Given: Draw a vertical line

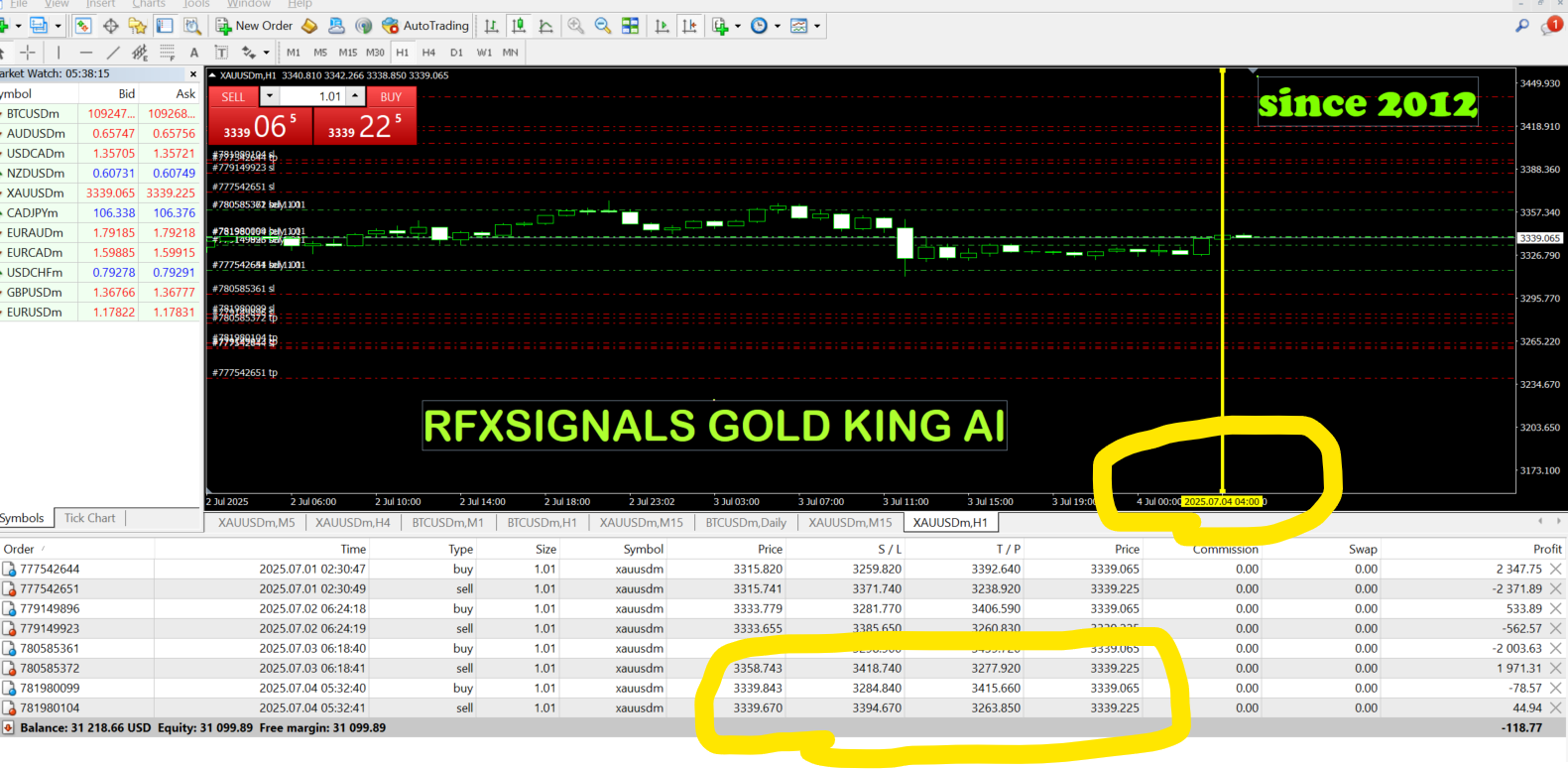Looking at the screenshot, I should [x=59, y=52].
